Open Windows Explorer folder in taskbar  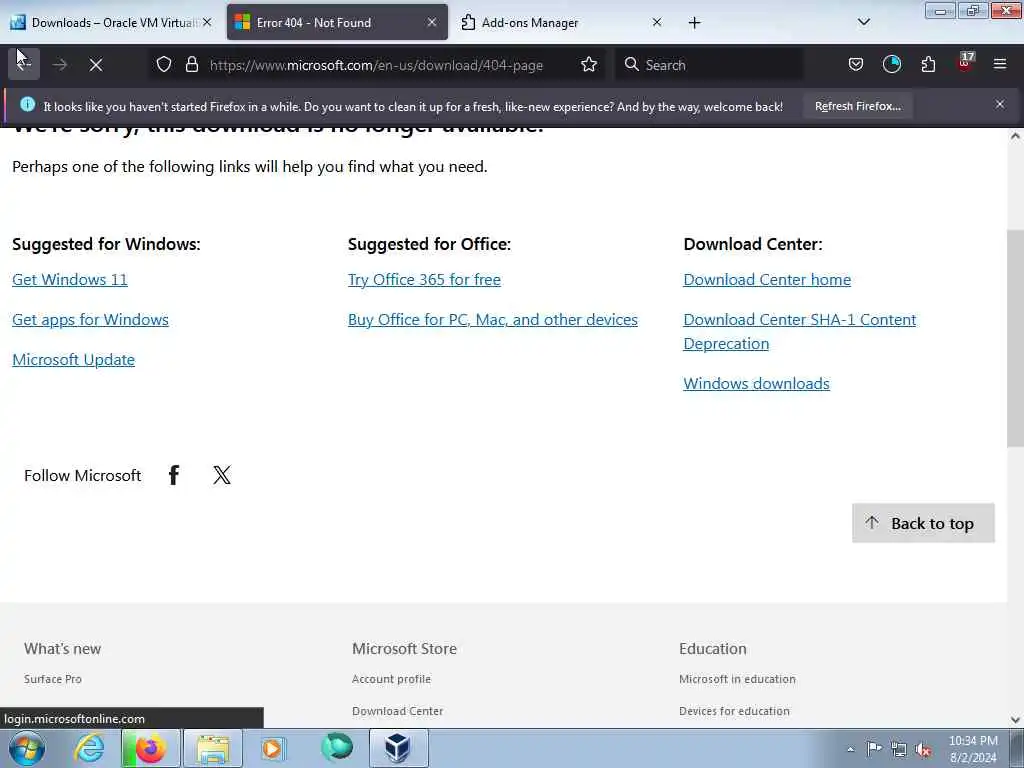[213, 748]
